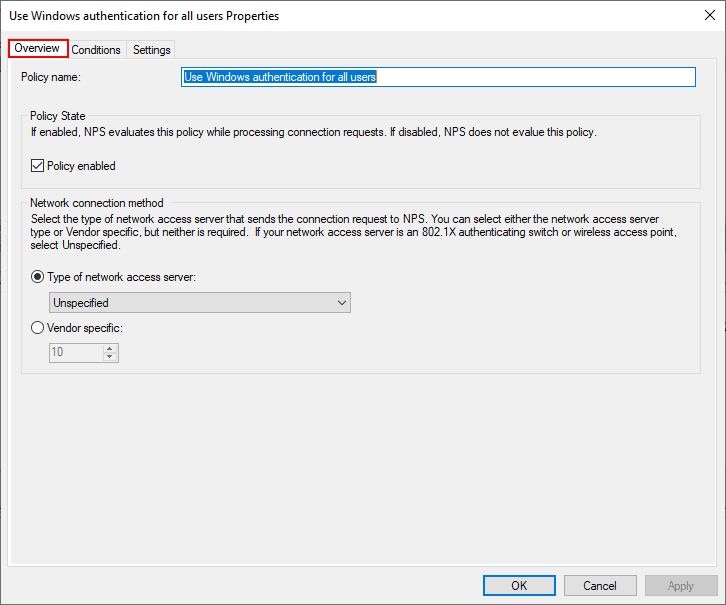Open the Unspecified server type dropdown

click(x=199, y=302)
